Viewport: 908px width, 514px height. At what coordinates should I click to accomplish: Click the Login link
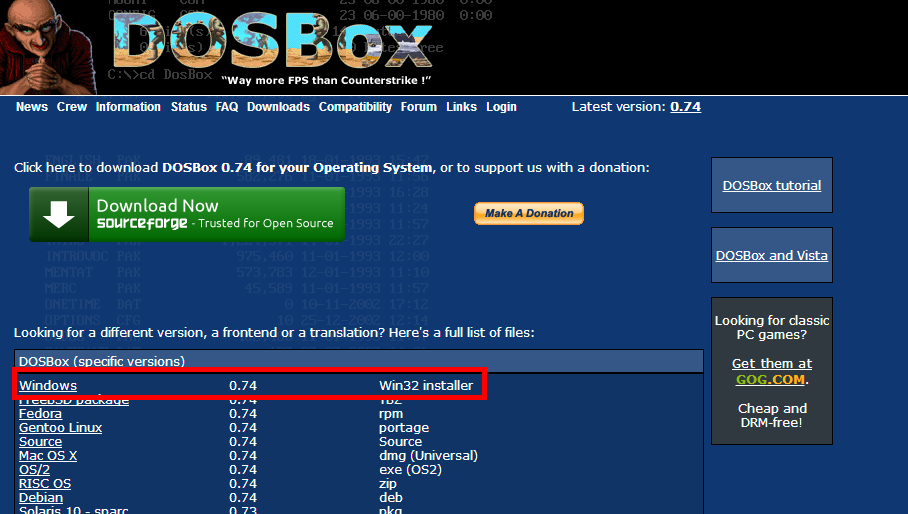point(501,107)
